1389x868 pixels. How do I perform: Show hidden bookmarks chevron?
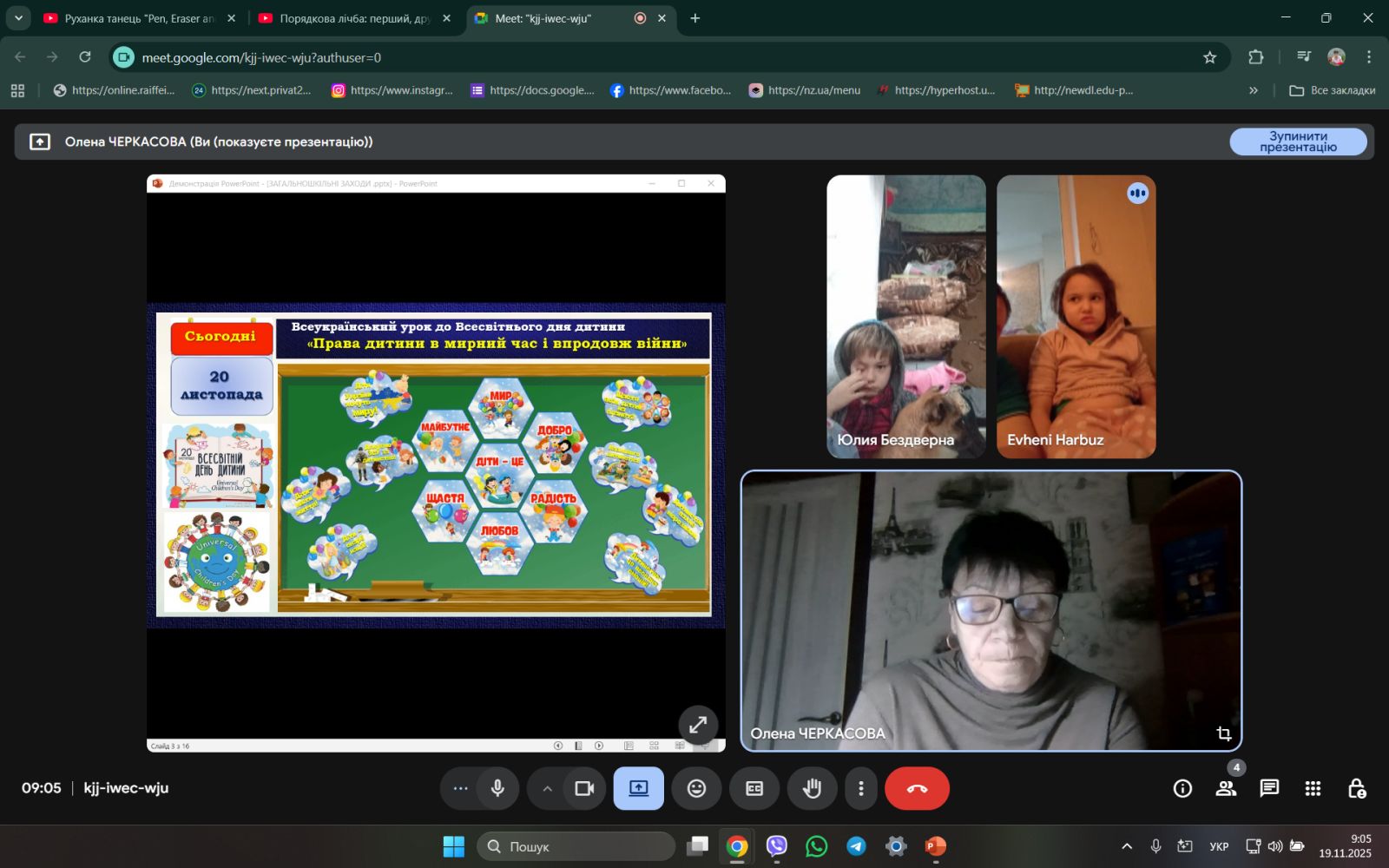tap(1253, 90)
